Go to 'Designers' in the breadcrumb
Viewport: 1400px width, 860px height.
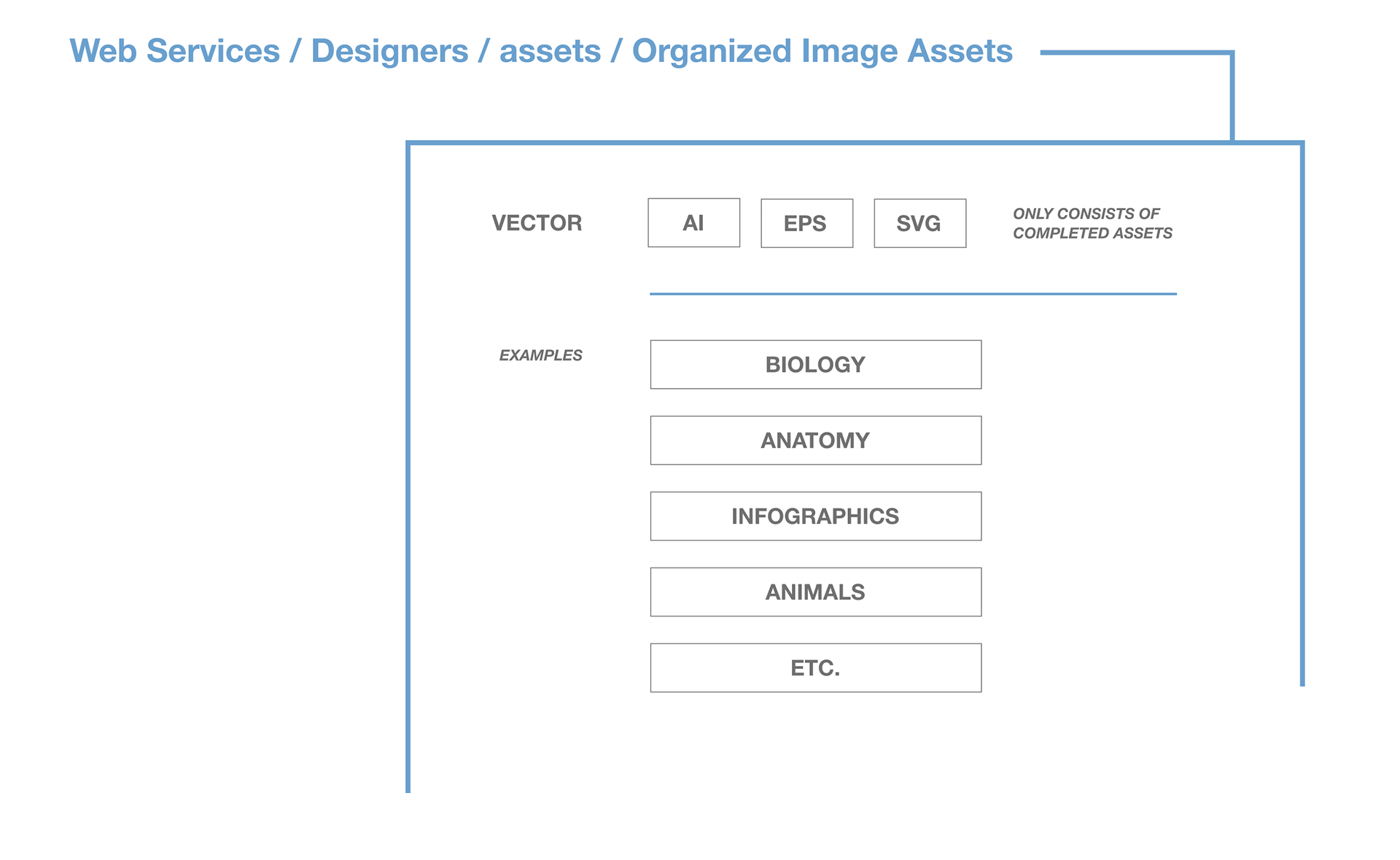tap(389, 51)
